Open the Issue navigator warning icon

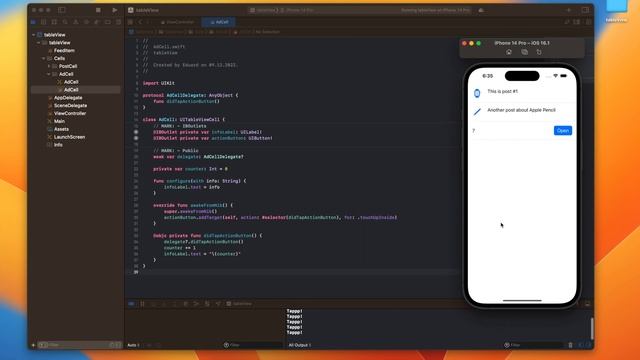click(x=76, y=22)
